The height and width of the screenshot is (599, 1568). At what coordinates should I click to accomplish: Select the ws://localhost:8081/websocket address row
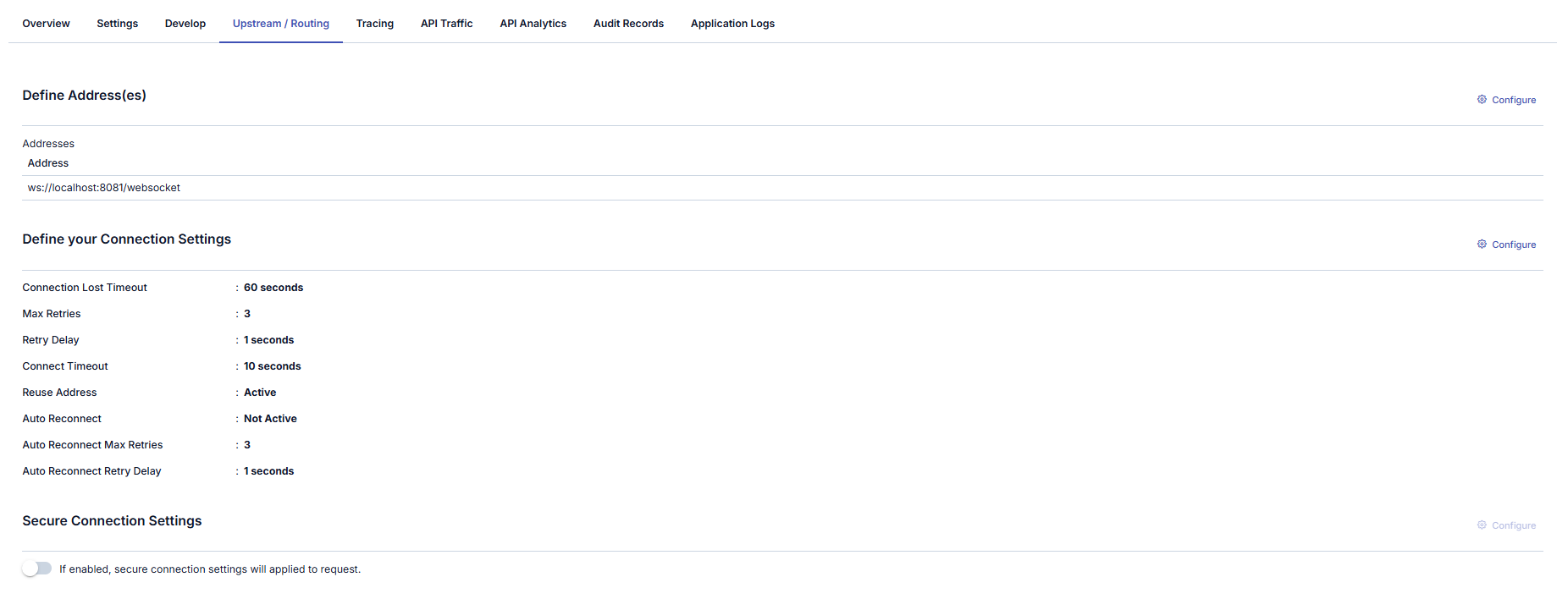104,188
